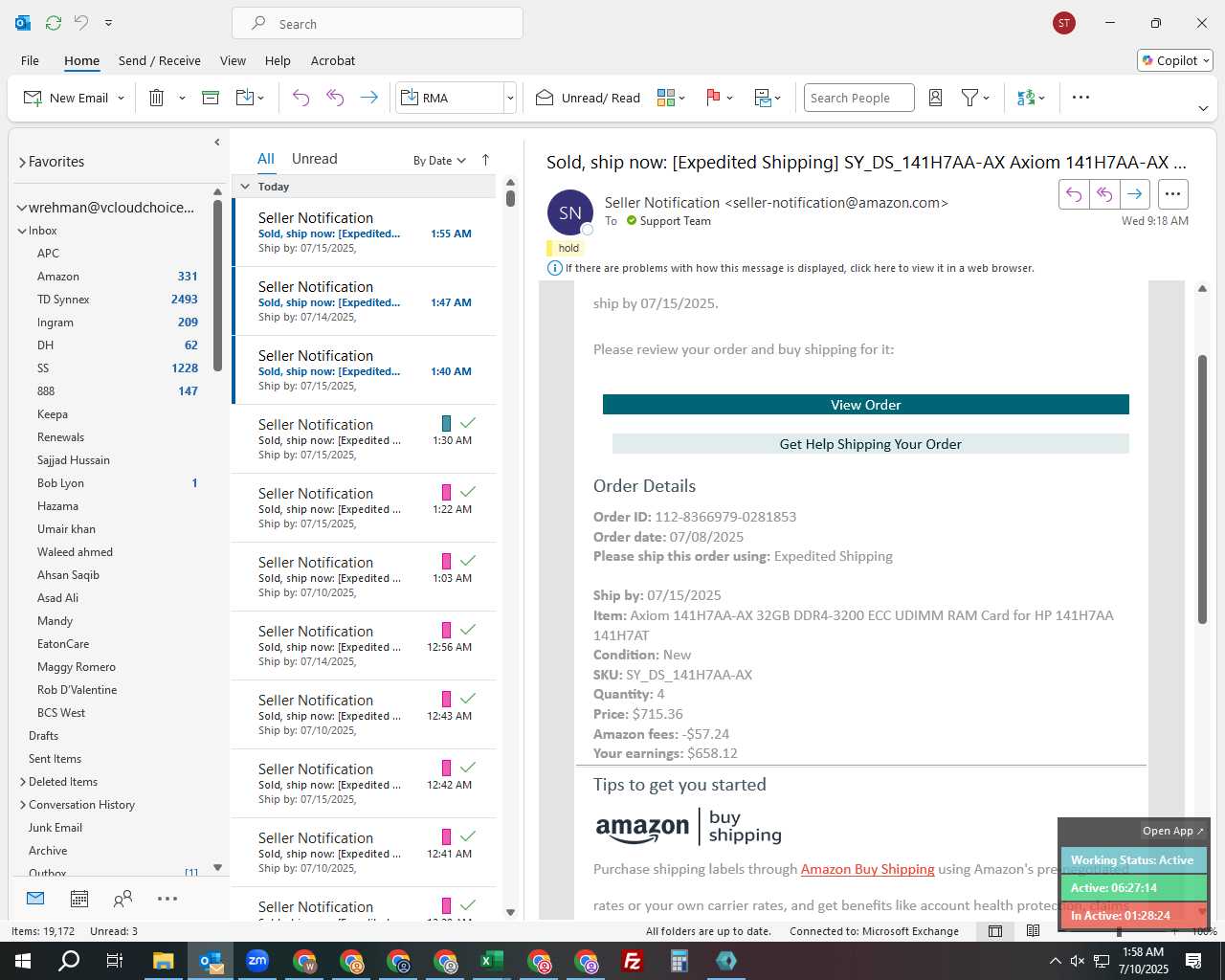This screenshot has height=980, width=1225.
Task: Select the Home ribbon tab
Action: (x=81, y=60)
